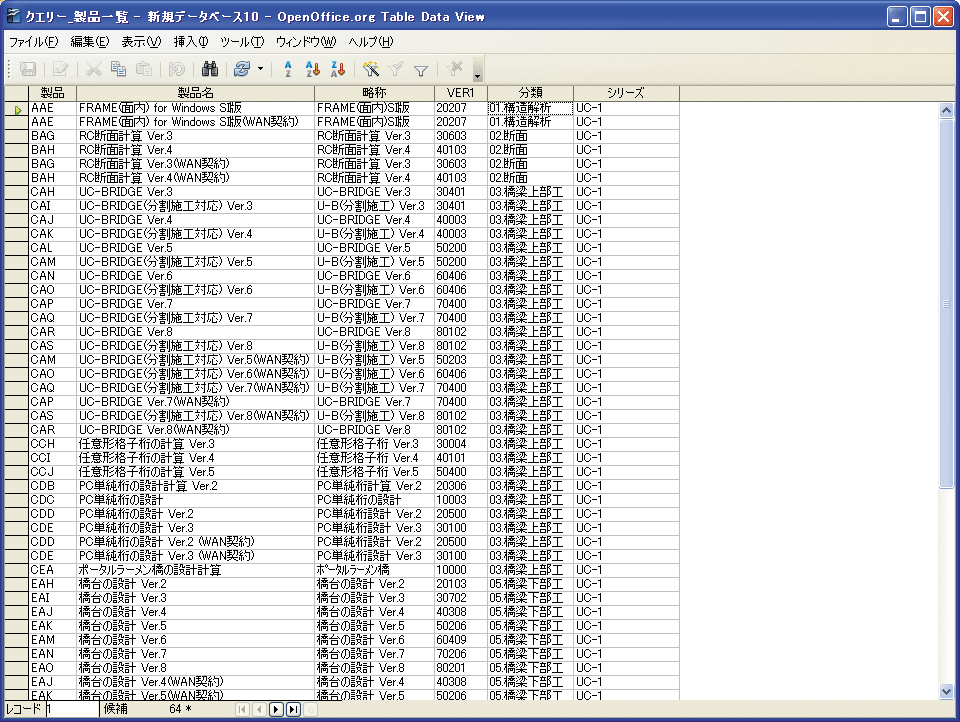The image size is (960, 722).
Task: Click the Save current record icon
Action: [28, 69]
